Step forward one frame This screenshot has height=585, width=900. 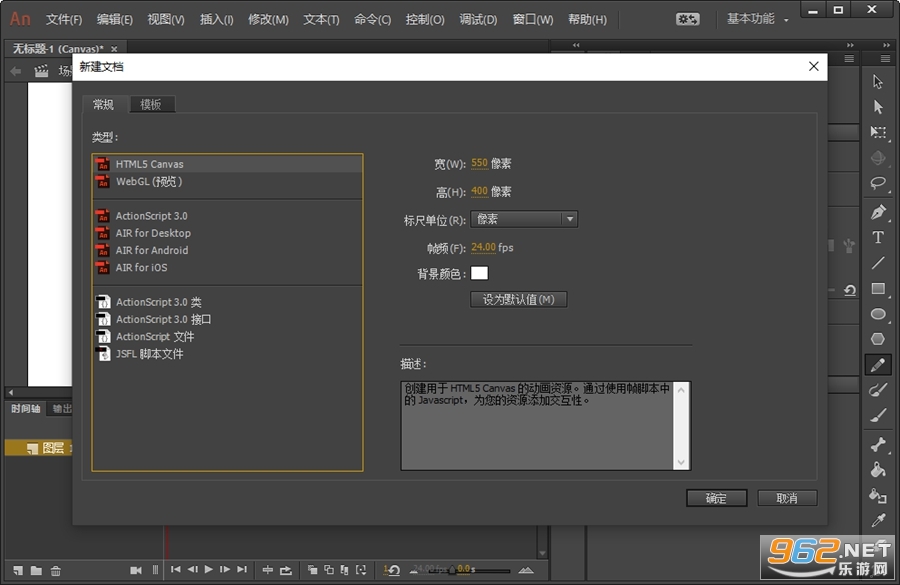225,569
